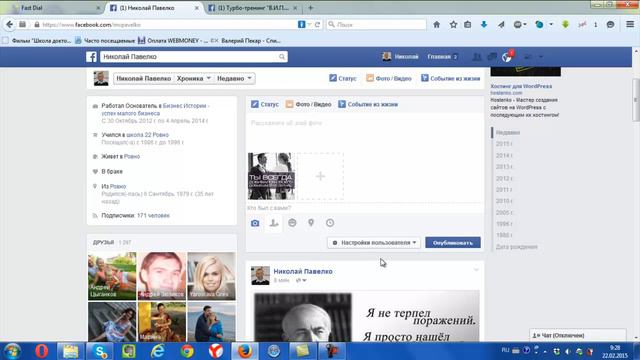Open the Firefox hamburger menu
The image size is (640, 360).
tap(630, 24)
